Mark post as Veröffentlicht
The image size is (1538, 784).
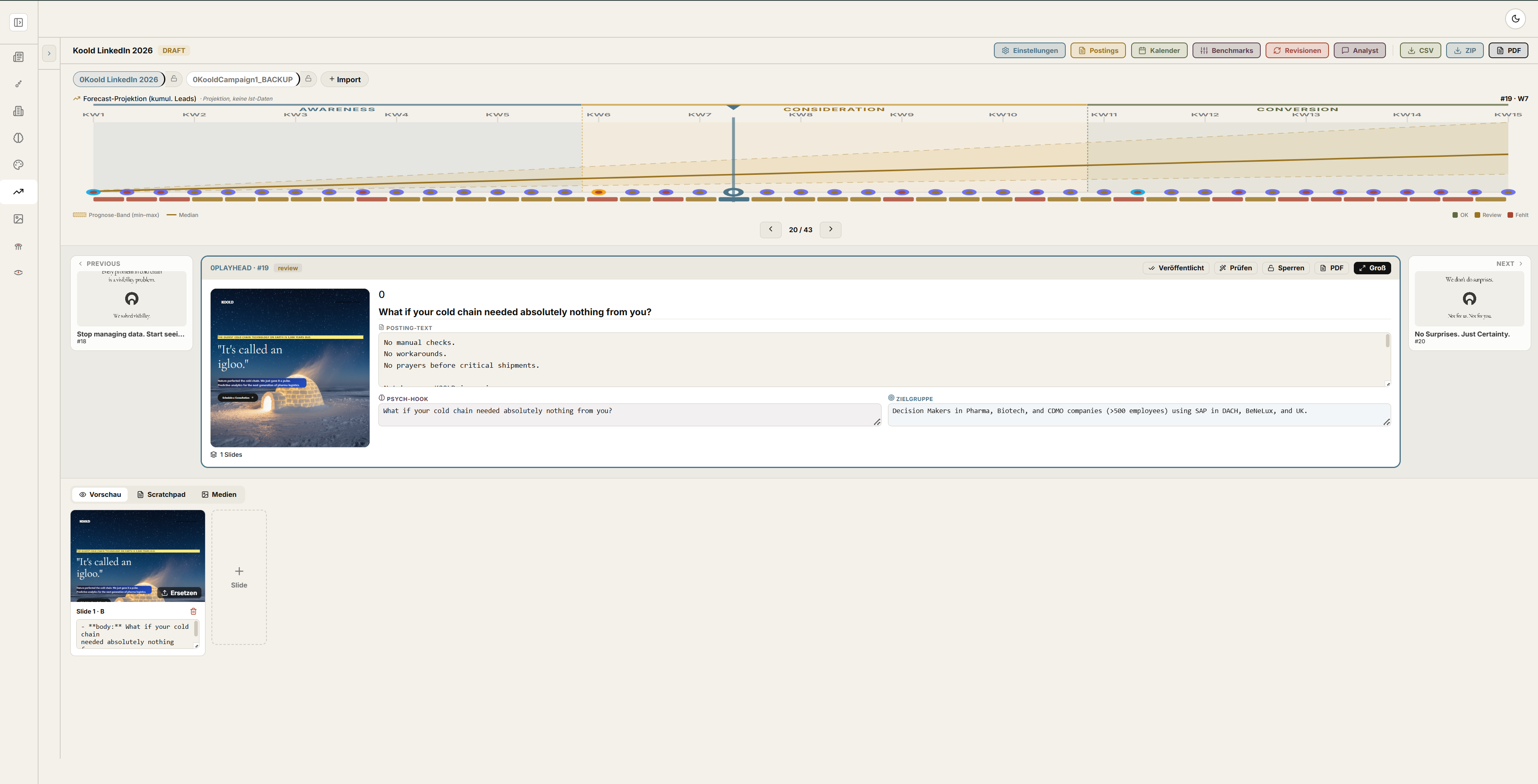tap(1176, 268)
